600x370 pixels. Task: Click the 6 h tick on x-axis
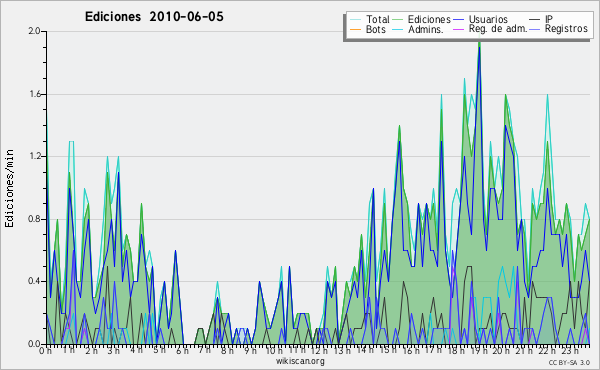(x=182, y=350)
